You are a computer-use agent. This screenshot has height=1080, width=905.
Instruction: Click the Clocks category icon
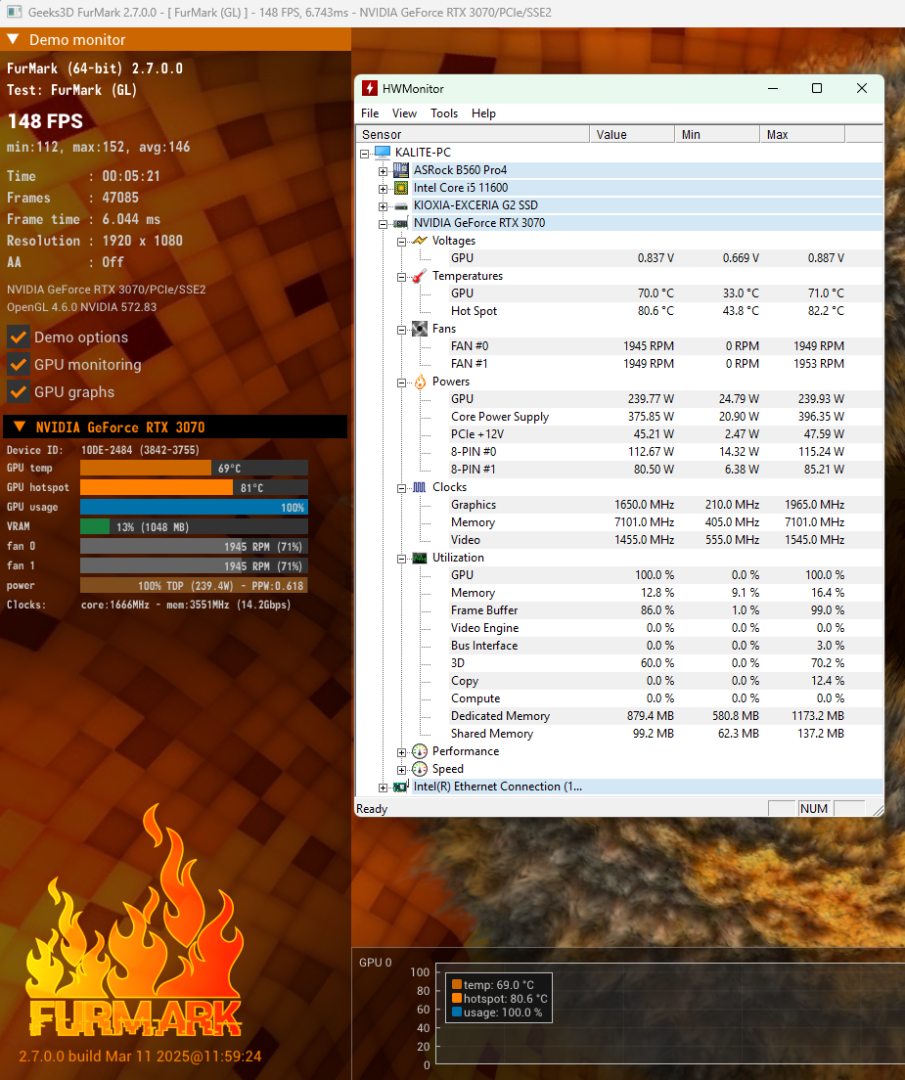(419, 487)
